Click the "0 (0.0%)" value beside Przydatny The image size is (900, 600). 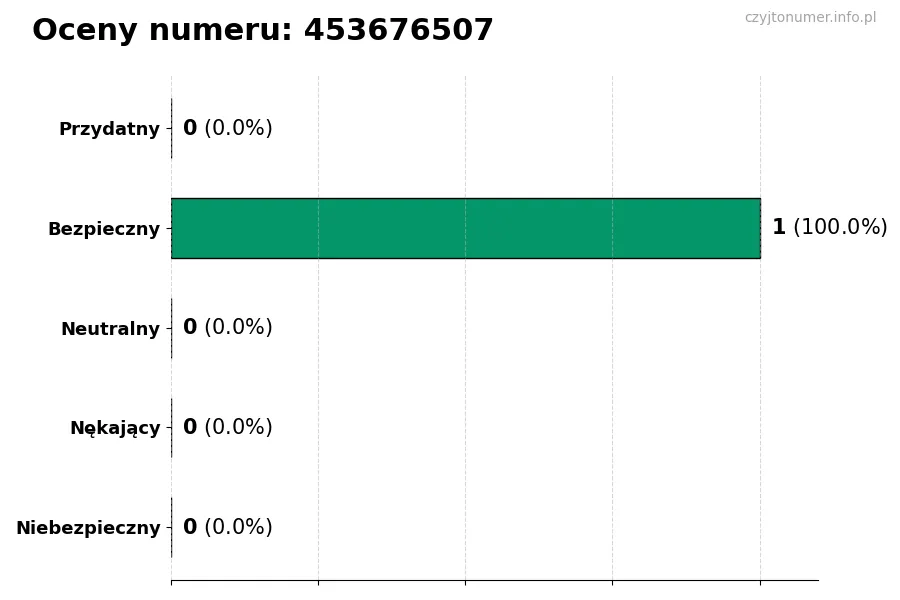click(227, 129)
